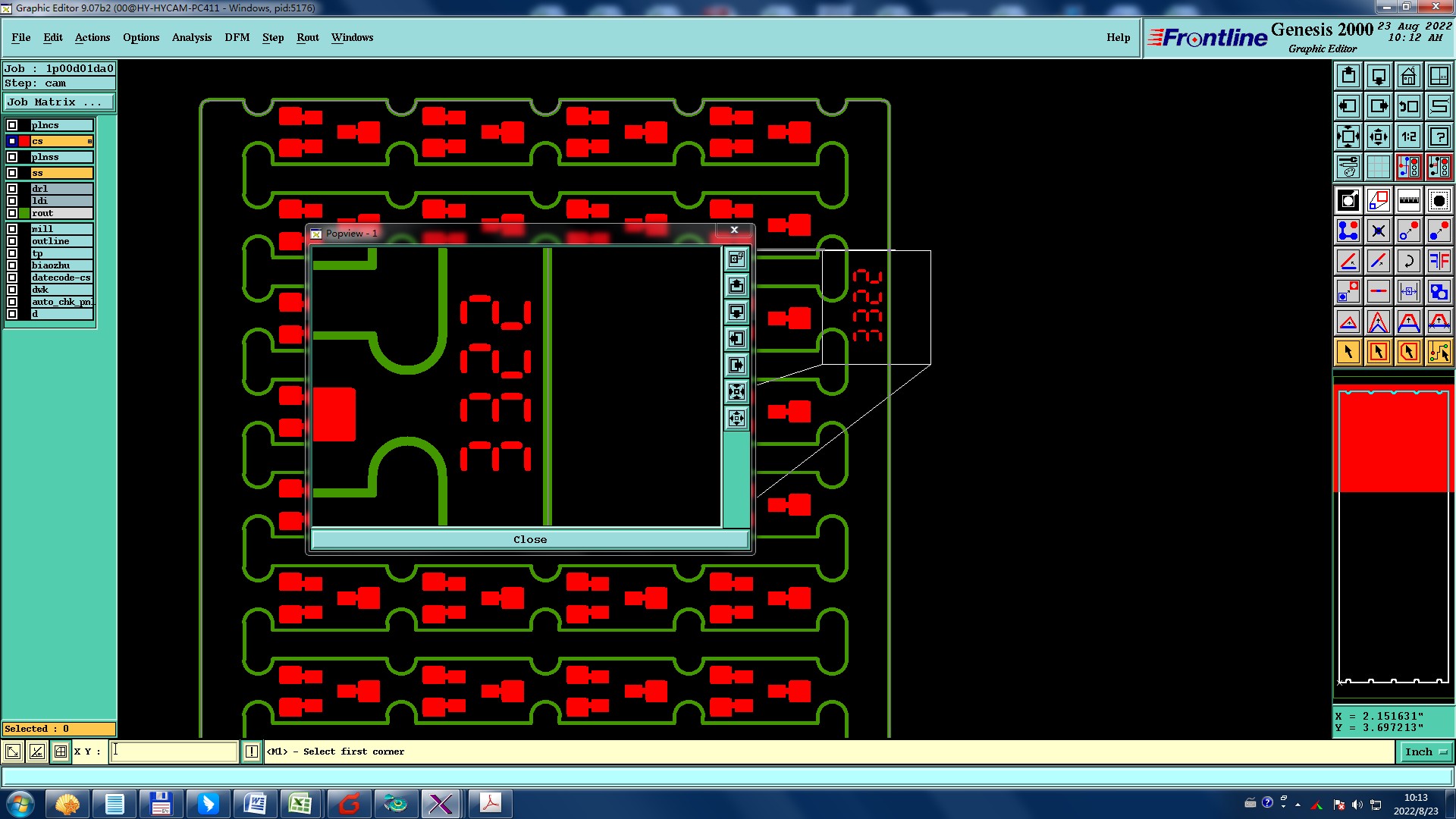Open the Word icon in the taskbar

coord(255,803)
